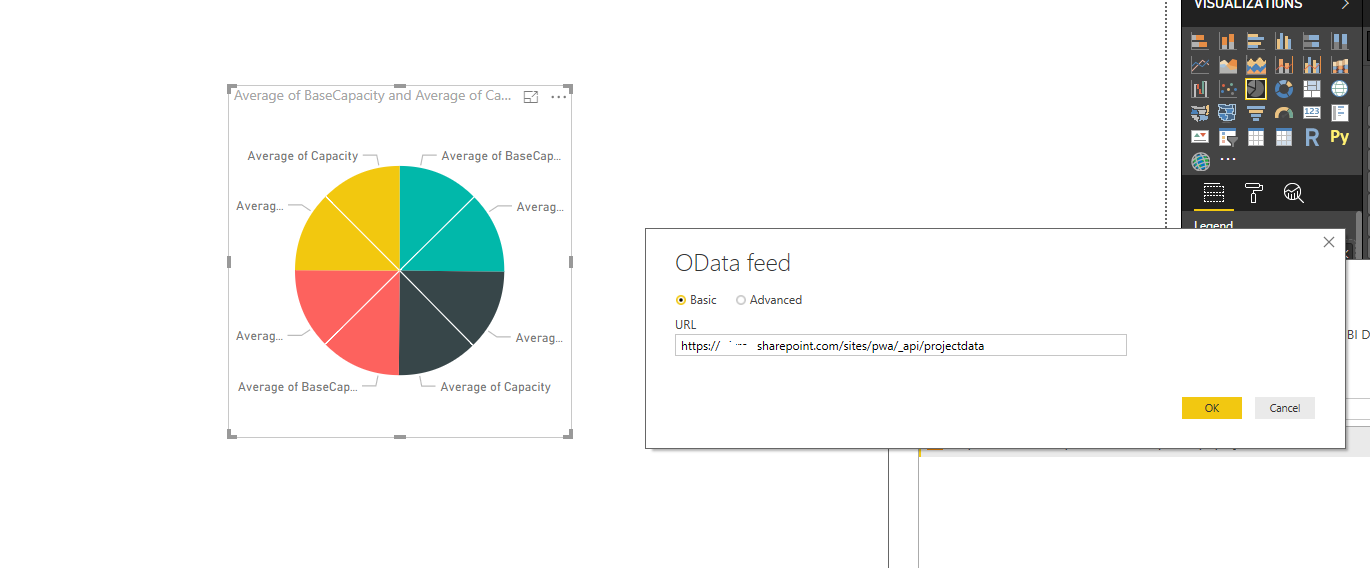Select the treemap visual

coord(1312,89)
